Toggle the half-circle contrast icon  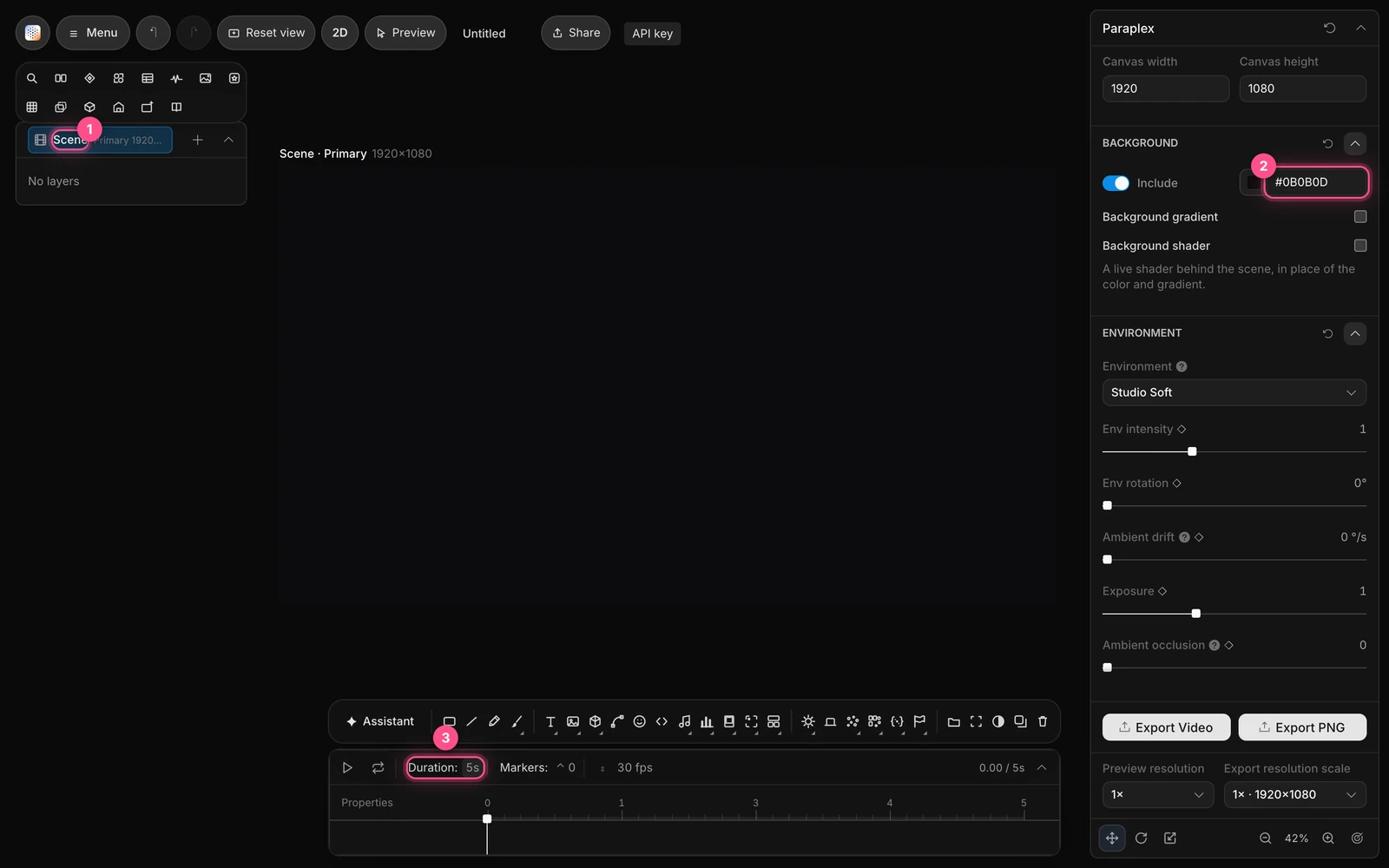[998, 721]
